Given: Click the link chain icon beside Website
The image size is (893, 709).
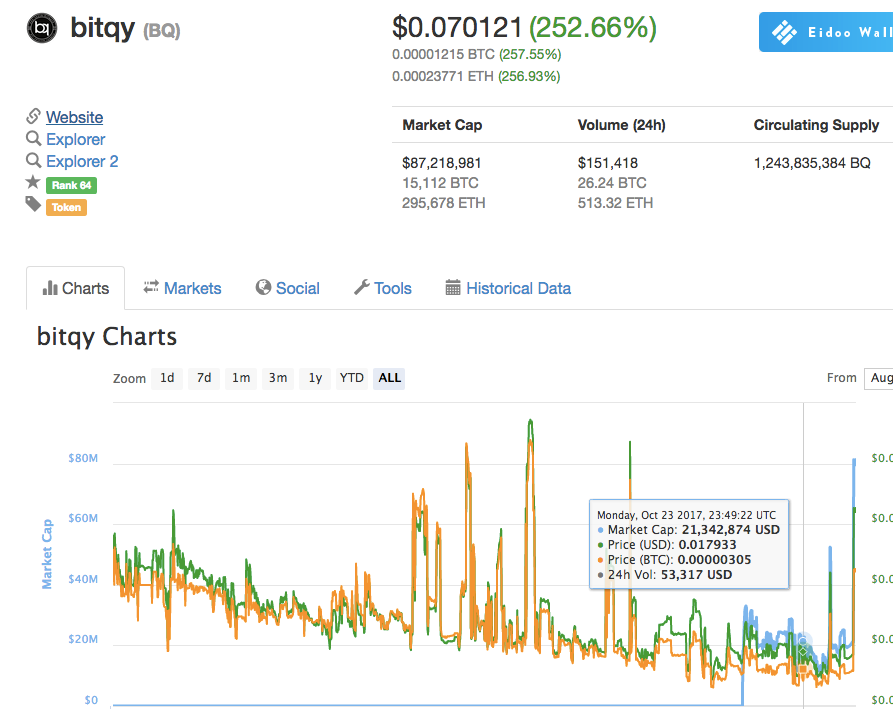Looking at the screenshot, I should coord(33,116).
